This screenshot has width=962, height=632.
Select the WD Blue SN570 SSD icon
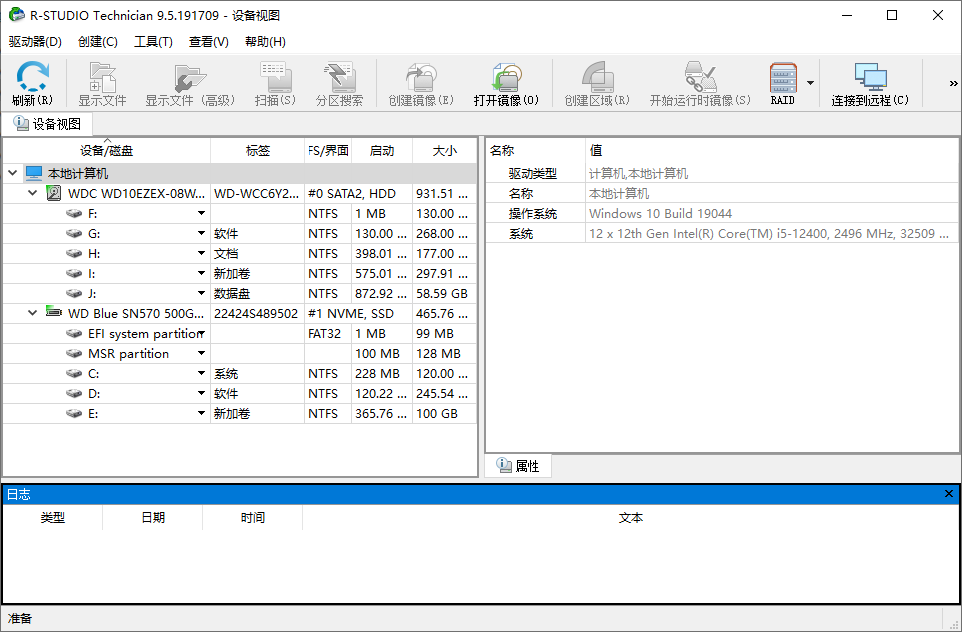(x=54, y=312)
